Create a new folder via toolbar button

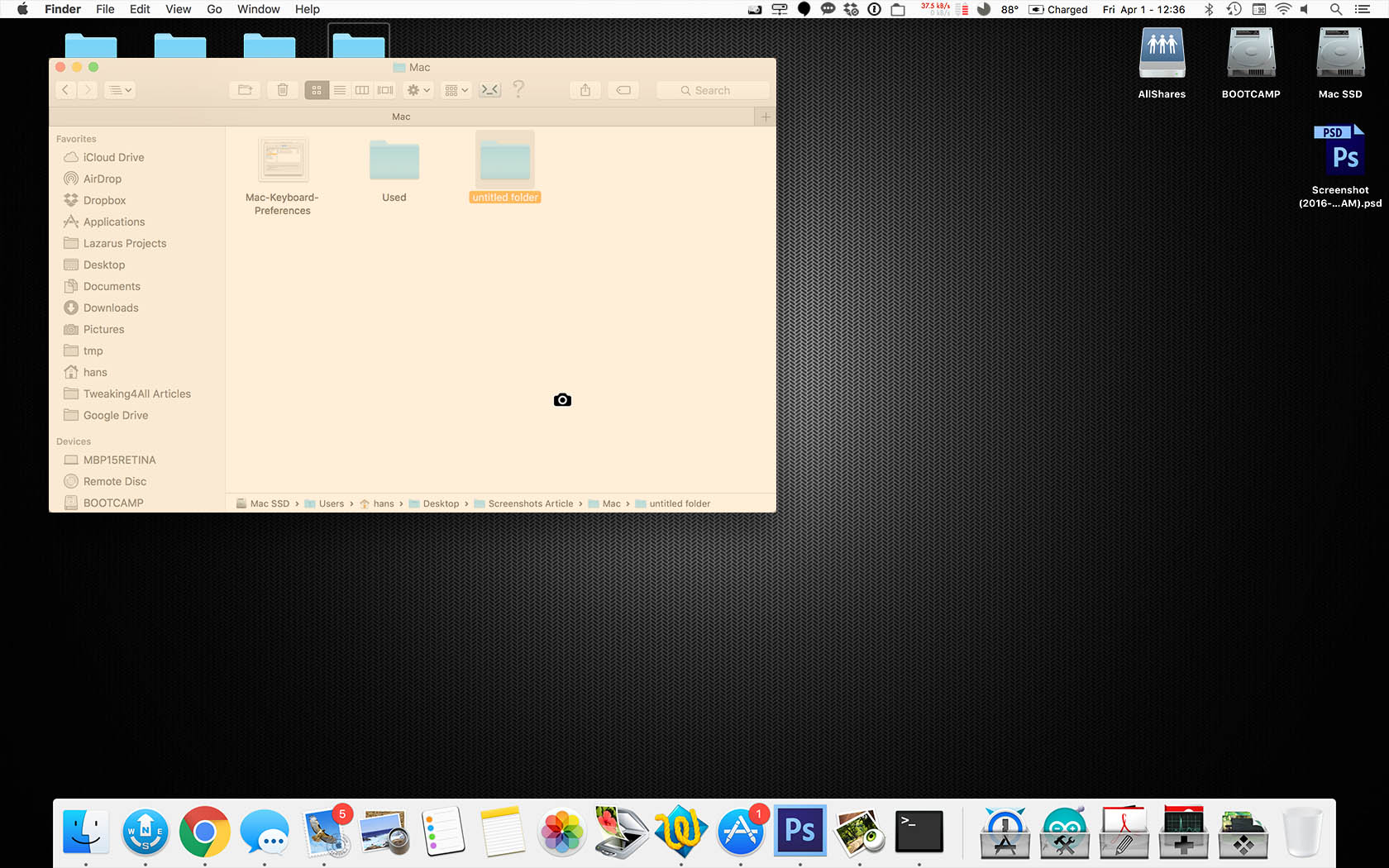[245, 90]
